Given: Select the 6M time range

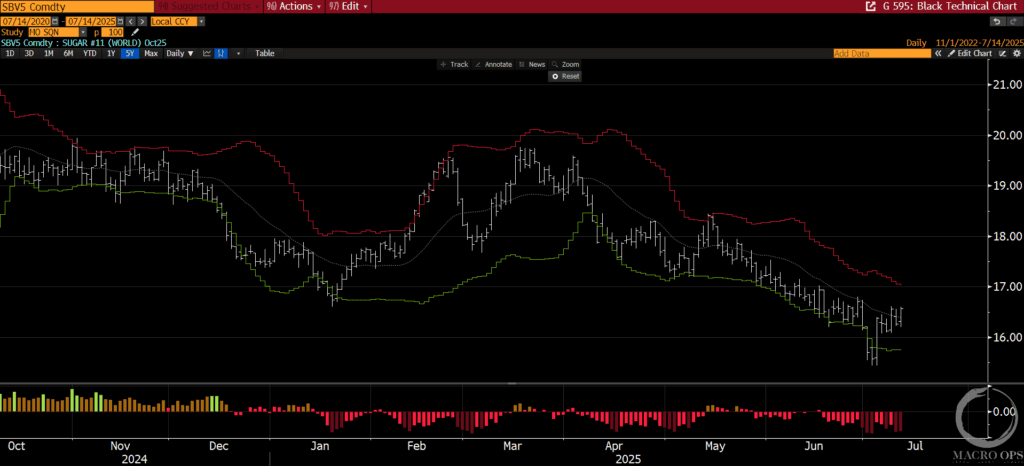Looking at the screenshot, I should (x=68, y=54).
